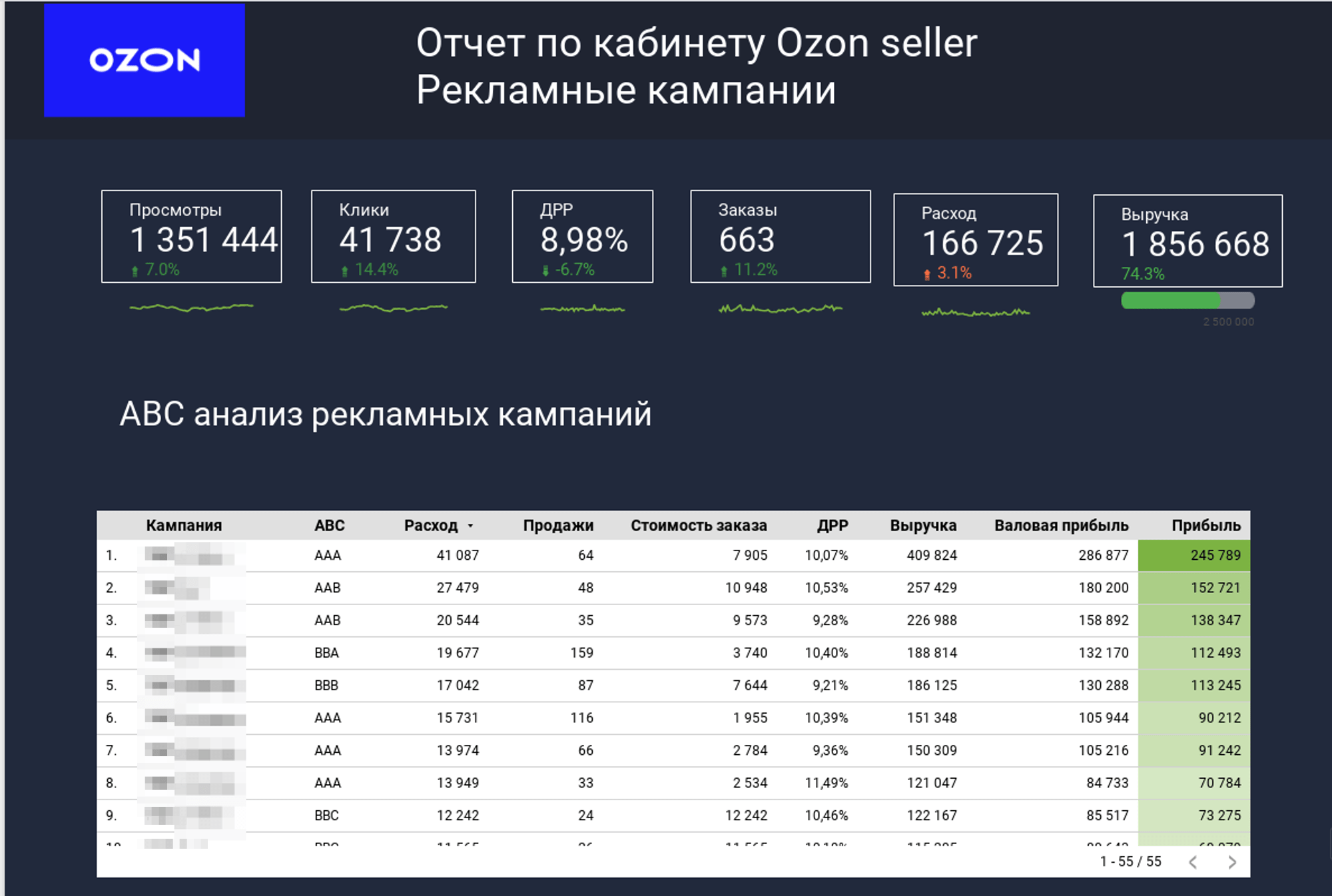
Task: Click the Клики scorecard value 41 738
Action: pyautogui.click(x=390, y=240)
